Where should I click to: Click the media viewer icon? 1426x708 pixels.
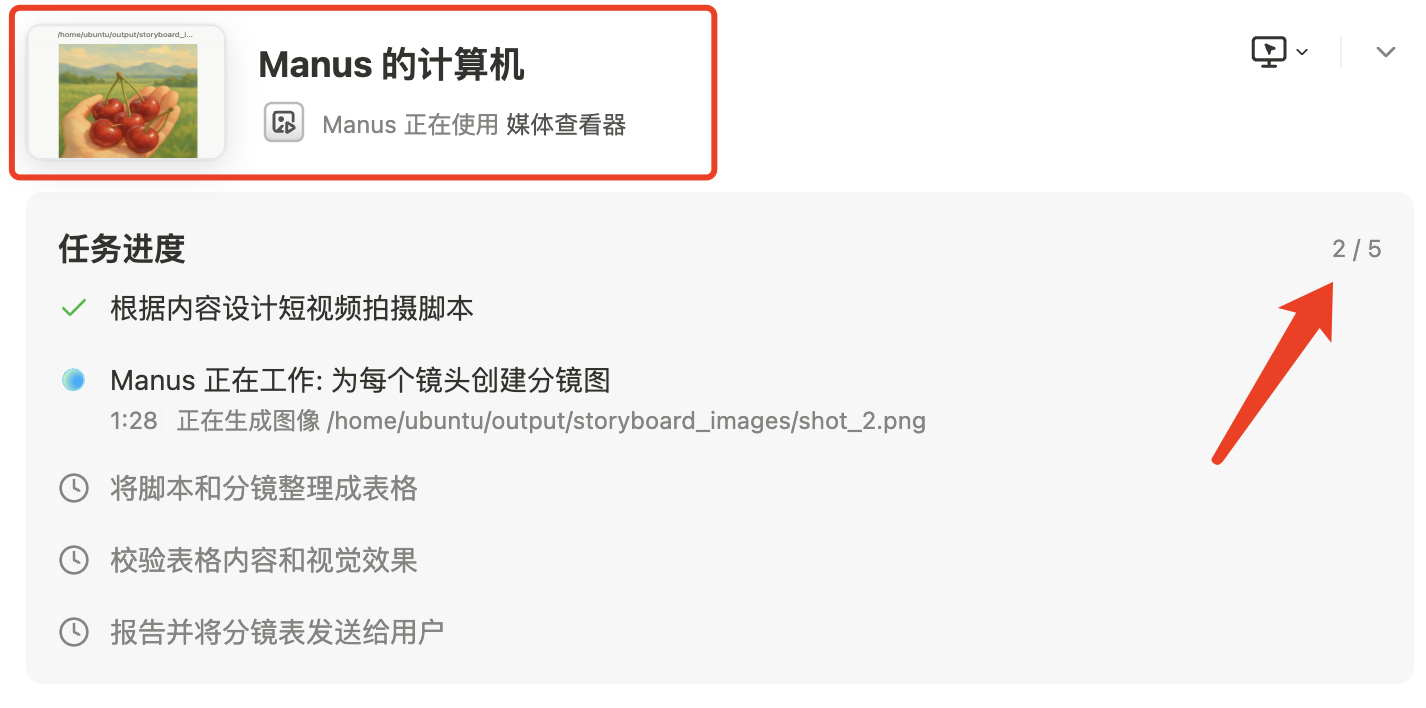point(284,122)
